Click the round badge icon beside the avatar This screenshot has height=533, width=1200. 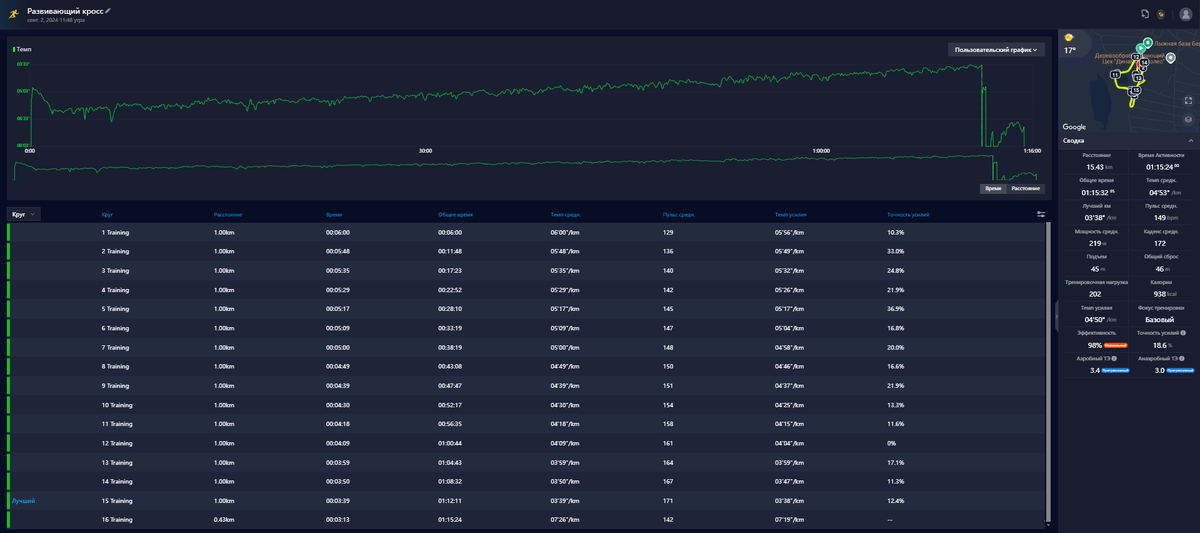click(x=1160, y=14)
